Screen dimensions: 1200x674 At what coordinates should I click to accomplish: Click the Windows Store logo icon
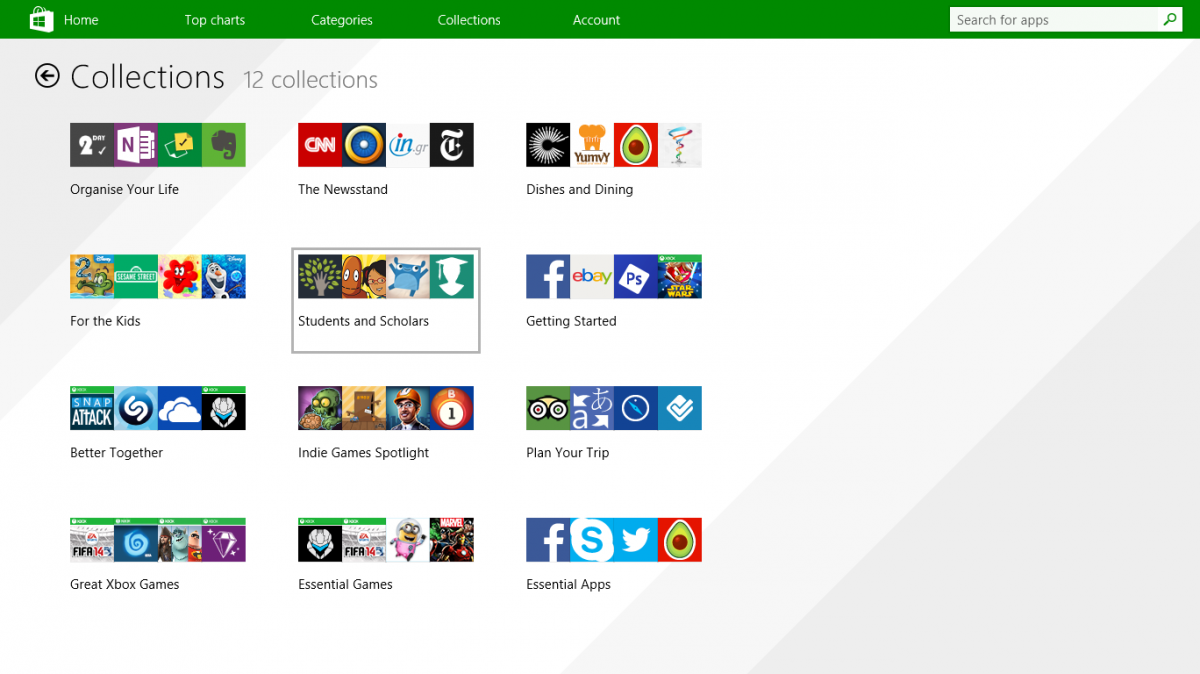point(40,19)
